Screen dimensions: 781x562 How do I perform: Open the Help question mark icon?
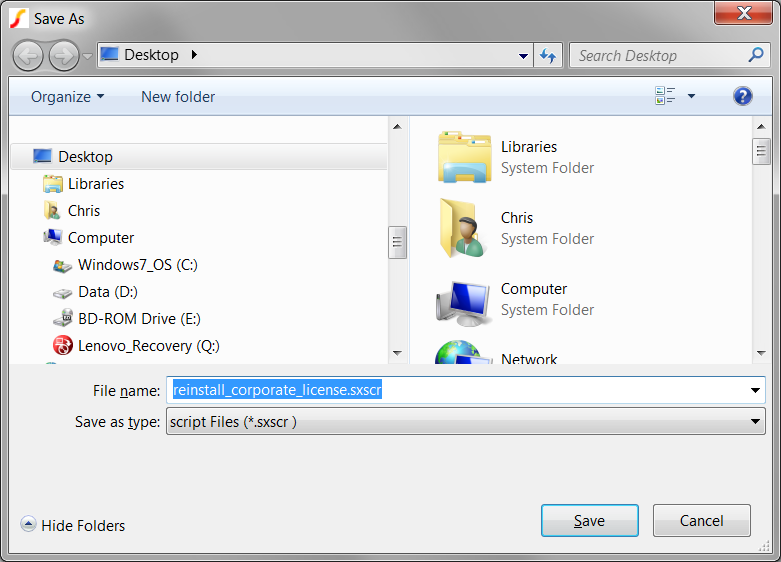pos(742,96)
